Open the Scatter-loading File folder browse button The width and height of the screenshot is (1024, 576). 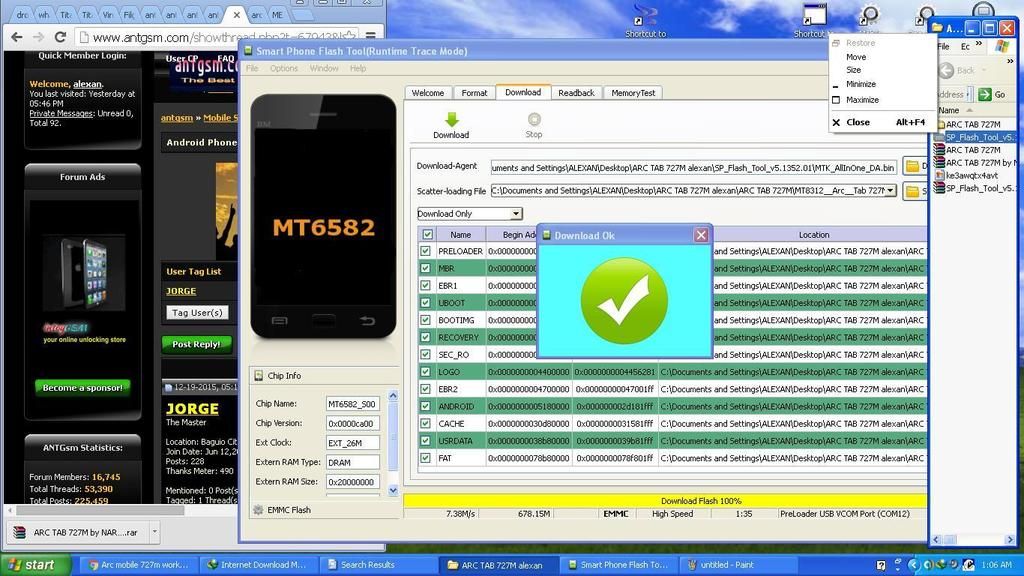[x=912, y=191]
